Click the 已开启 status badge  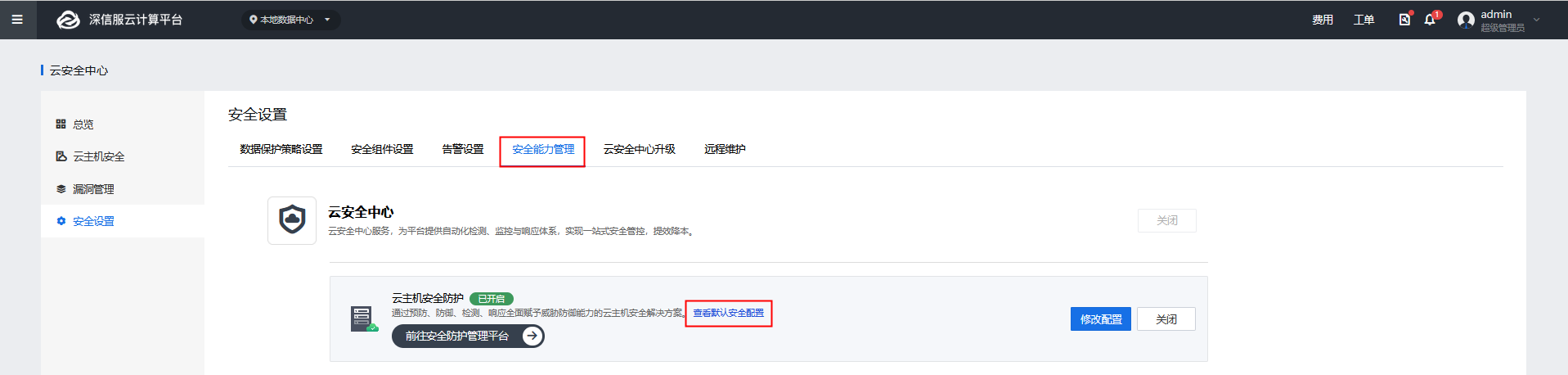point(492,299)
